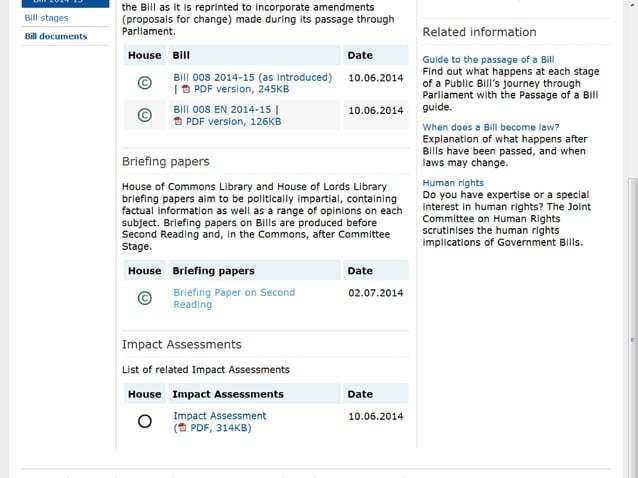638x478 pixels.
Task: Go to Bill stages in sidebar
Action: (46, 18)
